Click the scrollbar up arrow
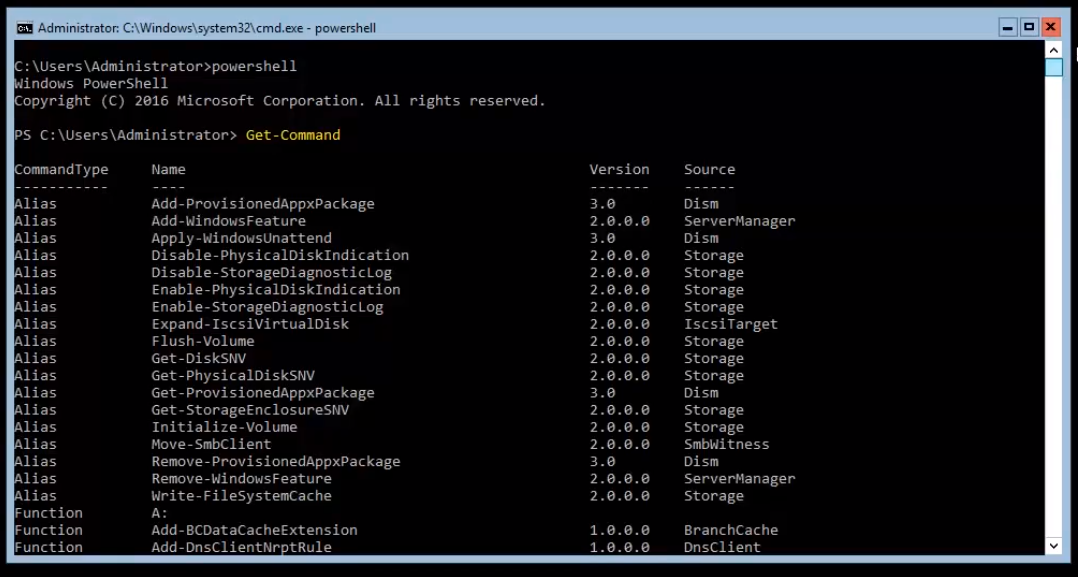The width and height of the screenshot is (1078, 577). tap(1053, 49)
